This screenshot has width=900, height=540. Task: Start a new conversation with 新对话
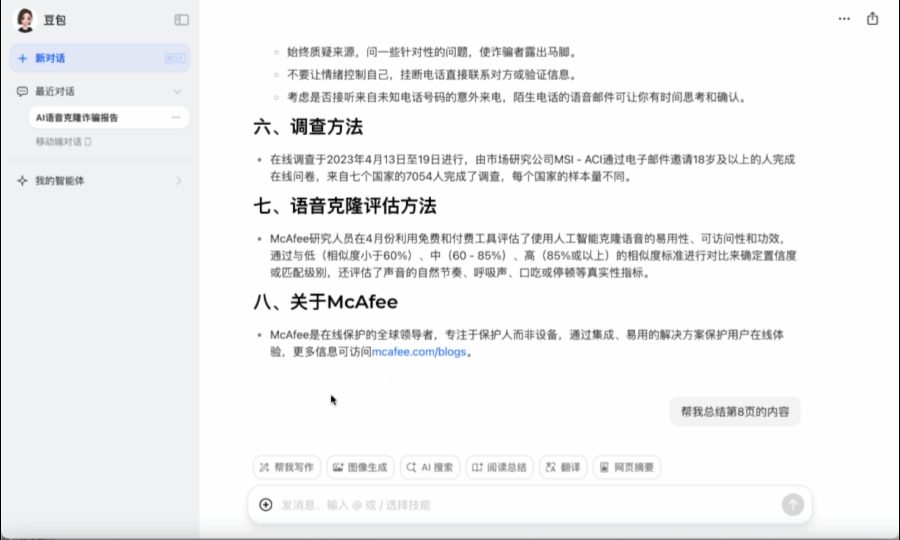point(100,58)
